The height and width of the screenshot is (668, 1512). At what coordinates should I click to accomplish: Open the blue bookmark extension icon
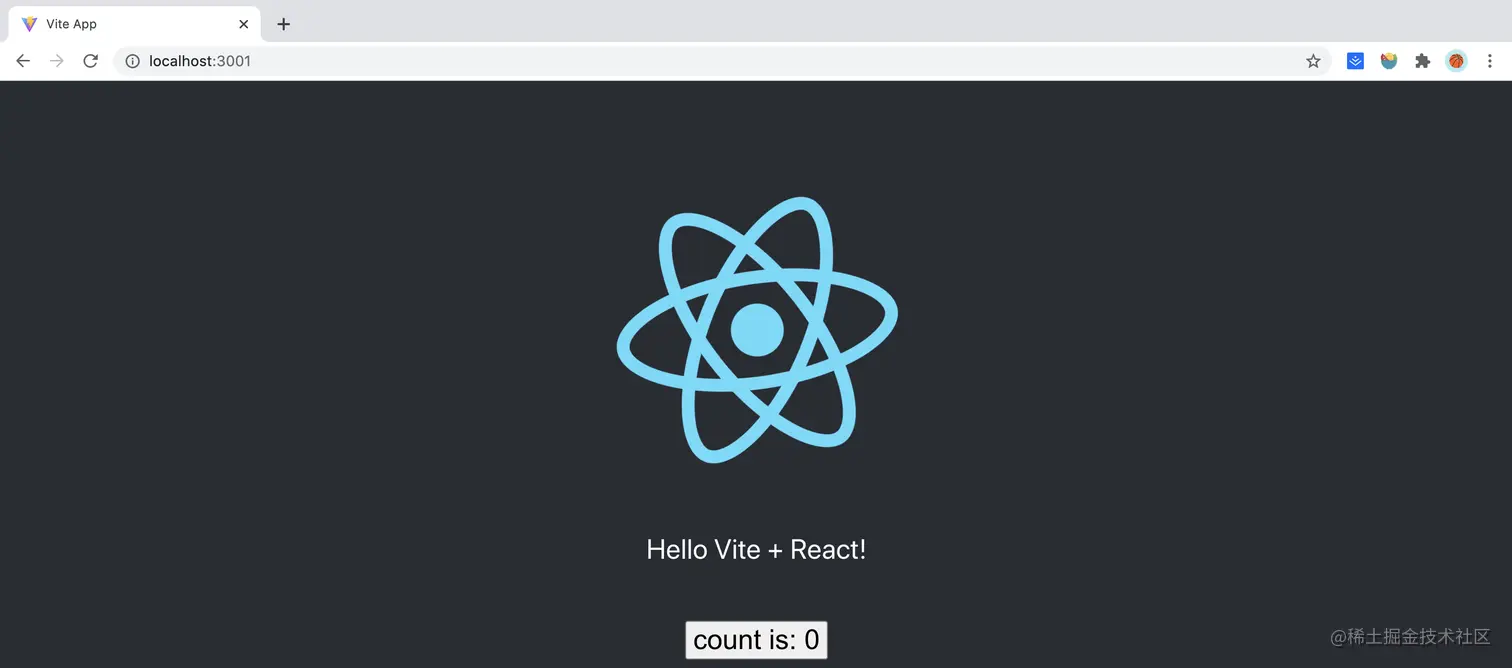(1355, 61)
